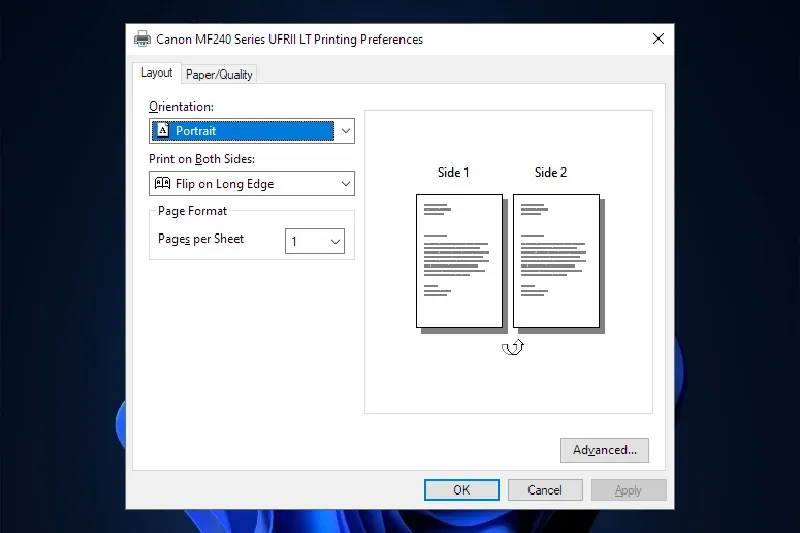Click the Portrait page icon in dropdown

pyautogui.click(x=163, y=131)
